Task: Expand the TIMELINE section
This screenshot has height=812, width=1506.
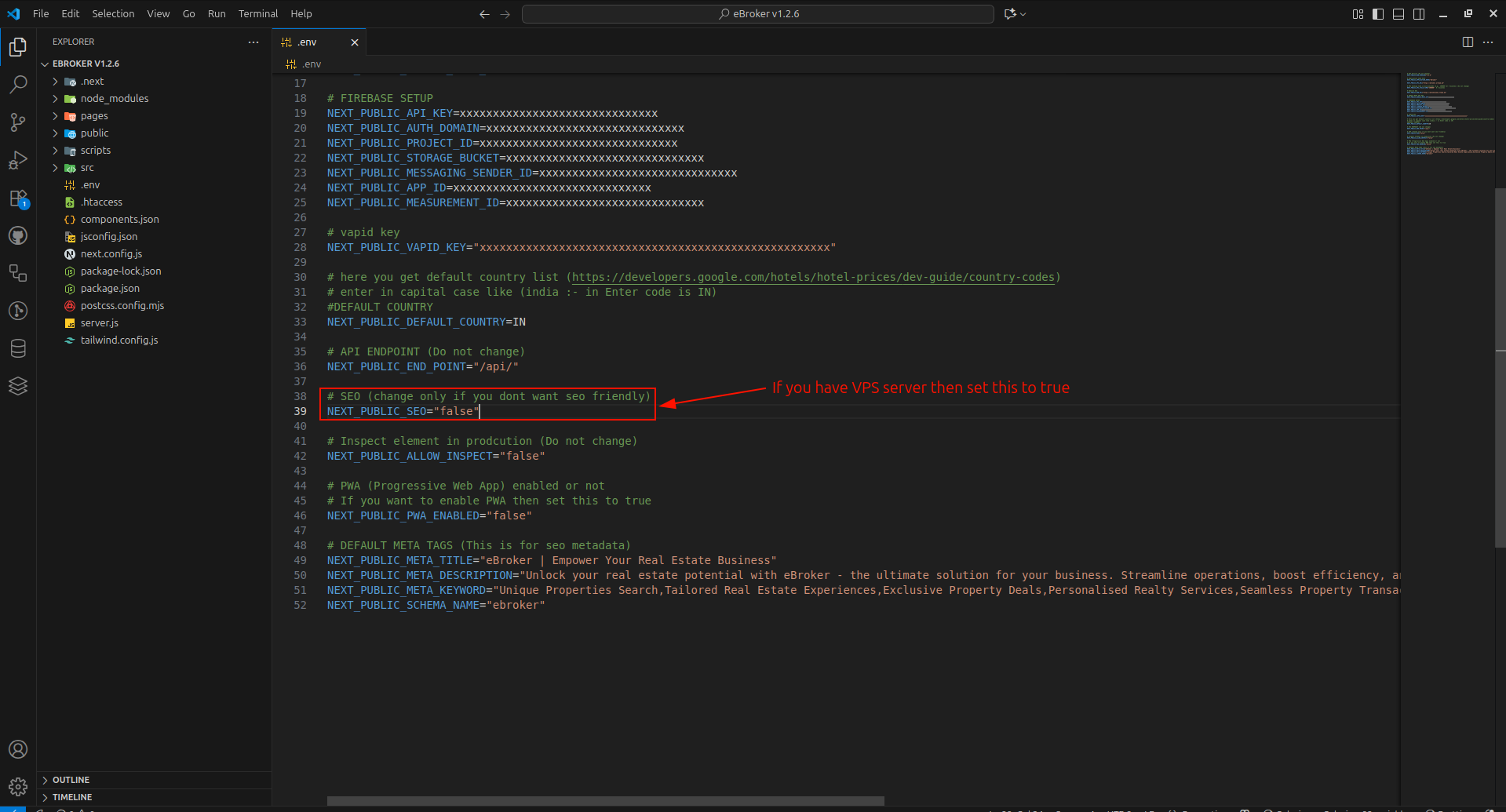Action: point(72,797)
